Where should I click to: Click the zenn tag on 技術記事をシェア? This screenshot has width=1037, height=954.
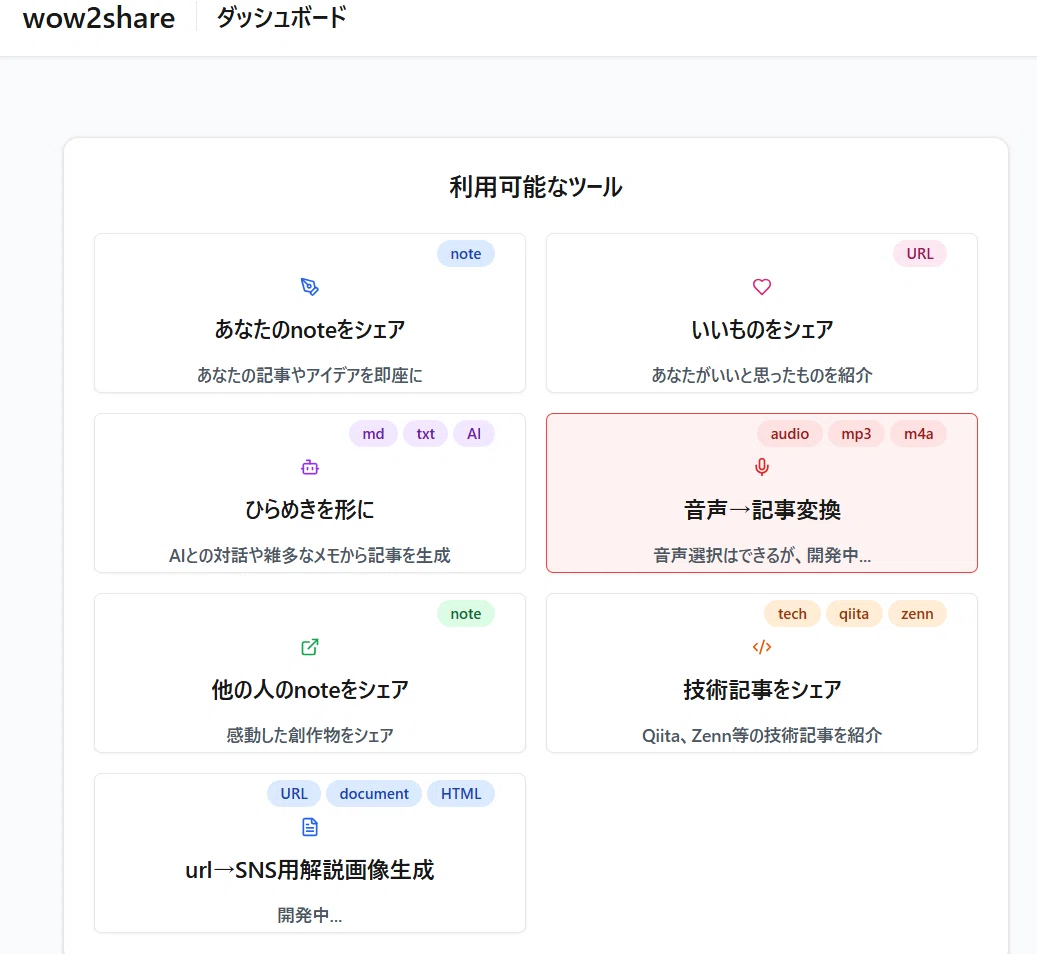(x=917, y=614)
